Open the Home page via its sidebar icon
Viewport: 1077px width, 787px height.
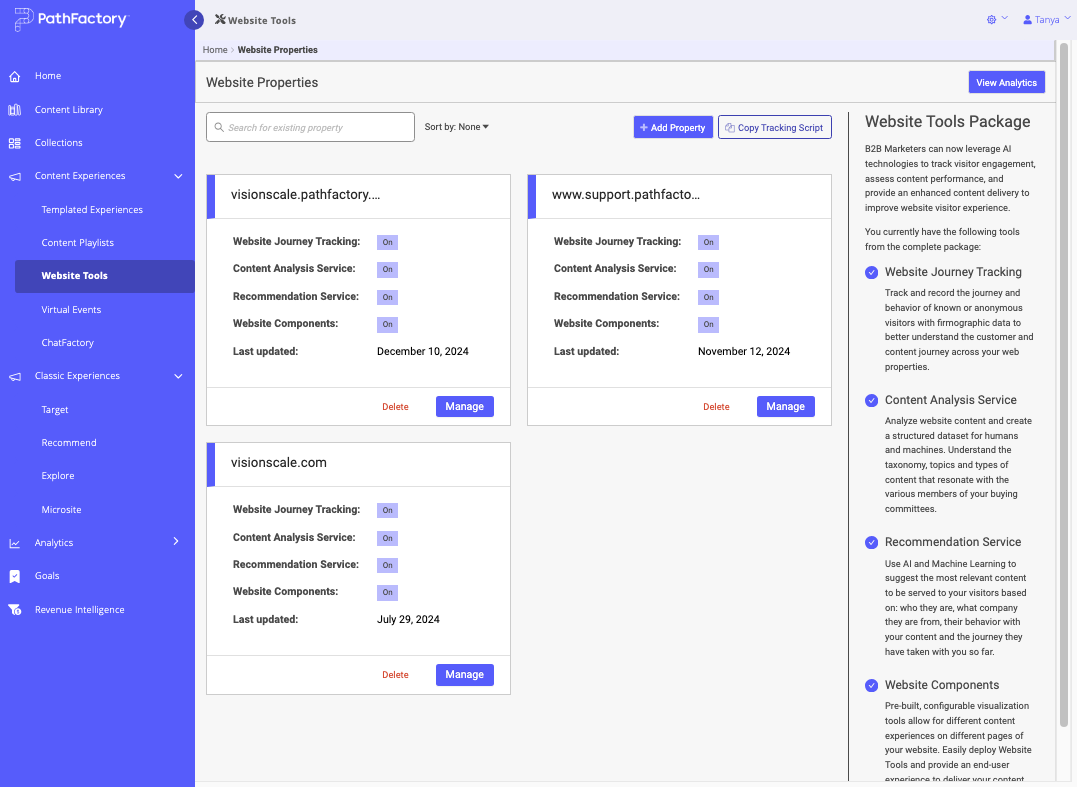point(14,76)
